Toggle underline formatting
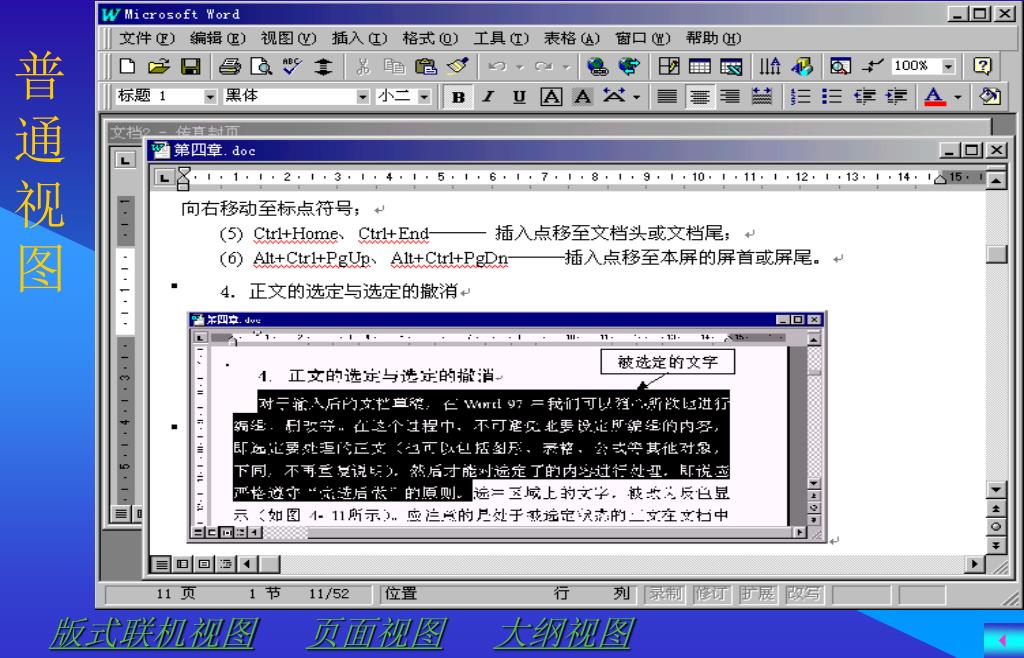This screenshot has width=1024, height=658. [x=519, y=97]
